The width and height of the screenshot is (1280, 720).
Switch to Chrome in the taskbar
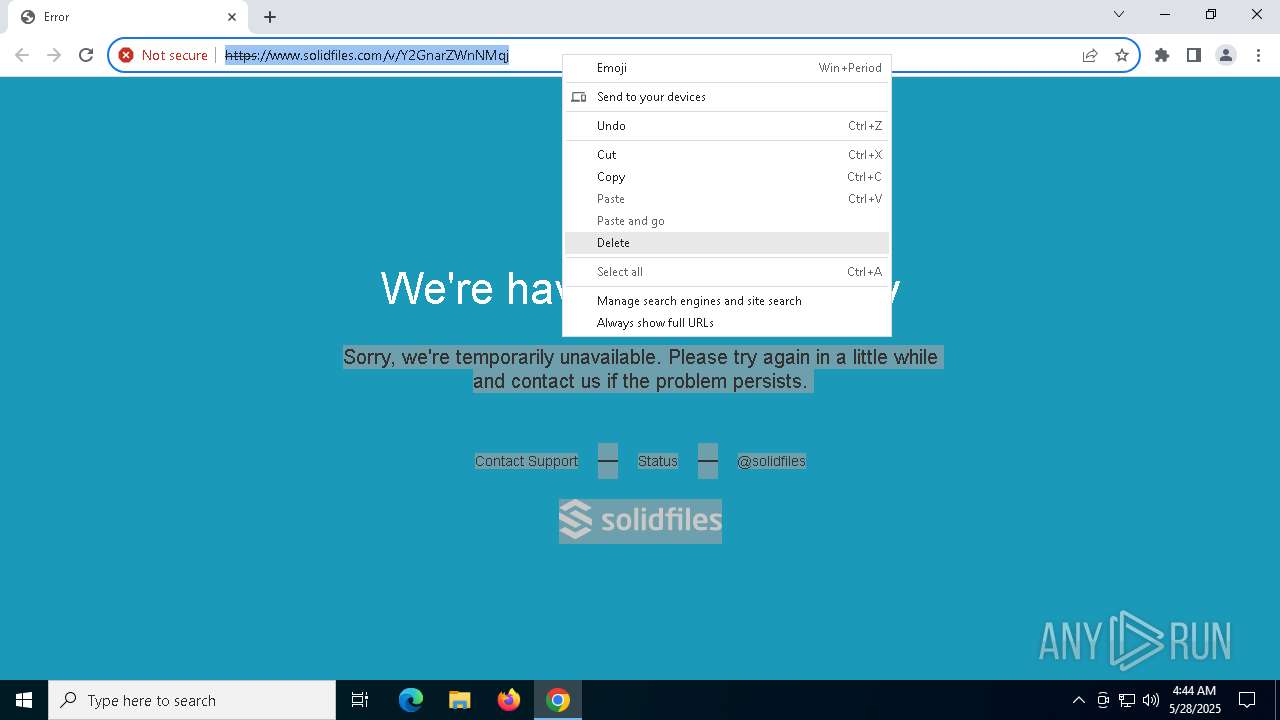[558, 700]
